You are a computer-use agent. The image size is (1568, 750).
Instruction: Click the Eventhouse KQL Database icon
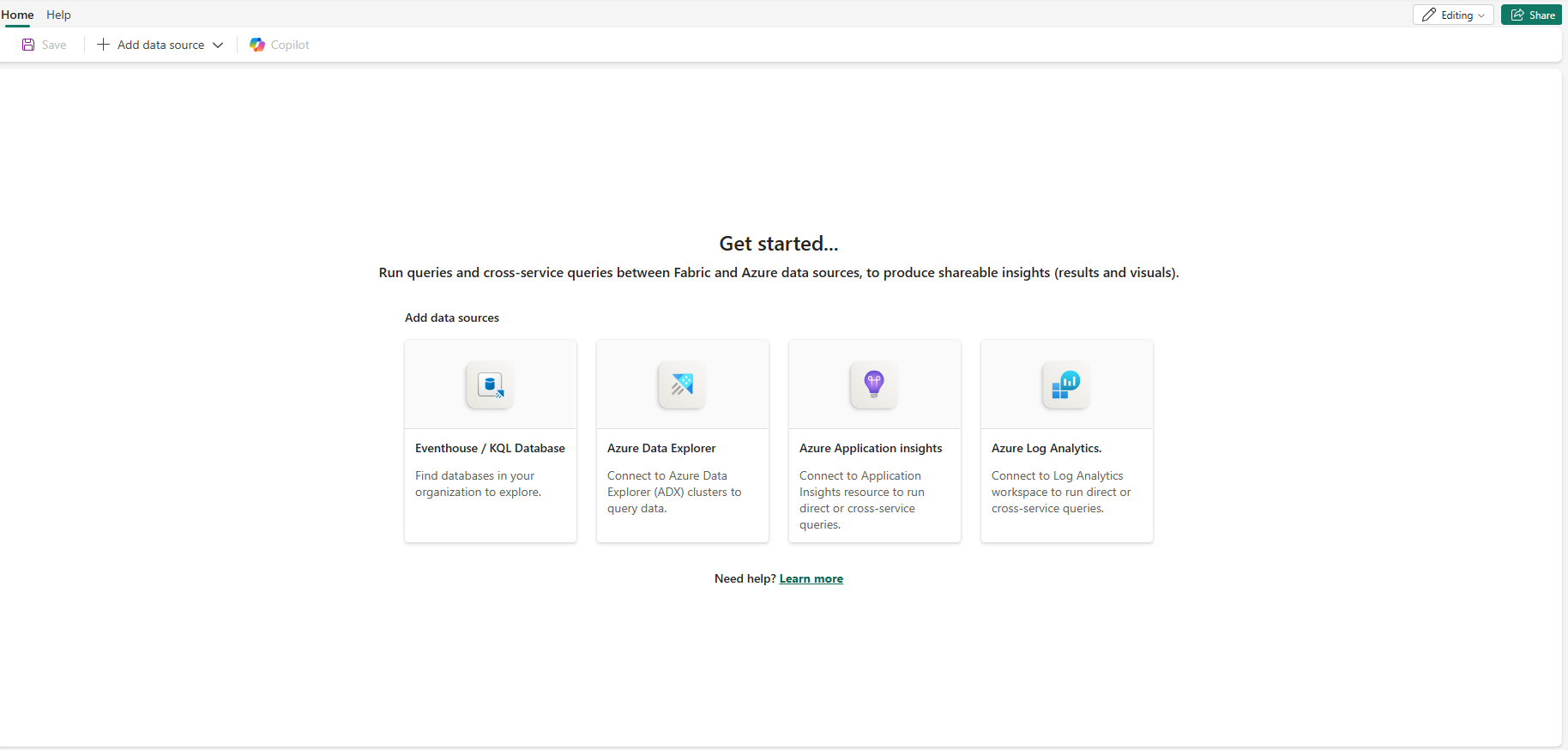pos(490,385)
